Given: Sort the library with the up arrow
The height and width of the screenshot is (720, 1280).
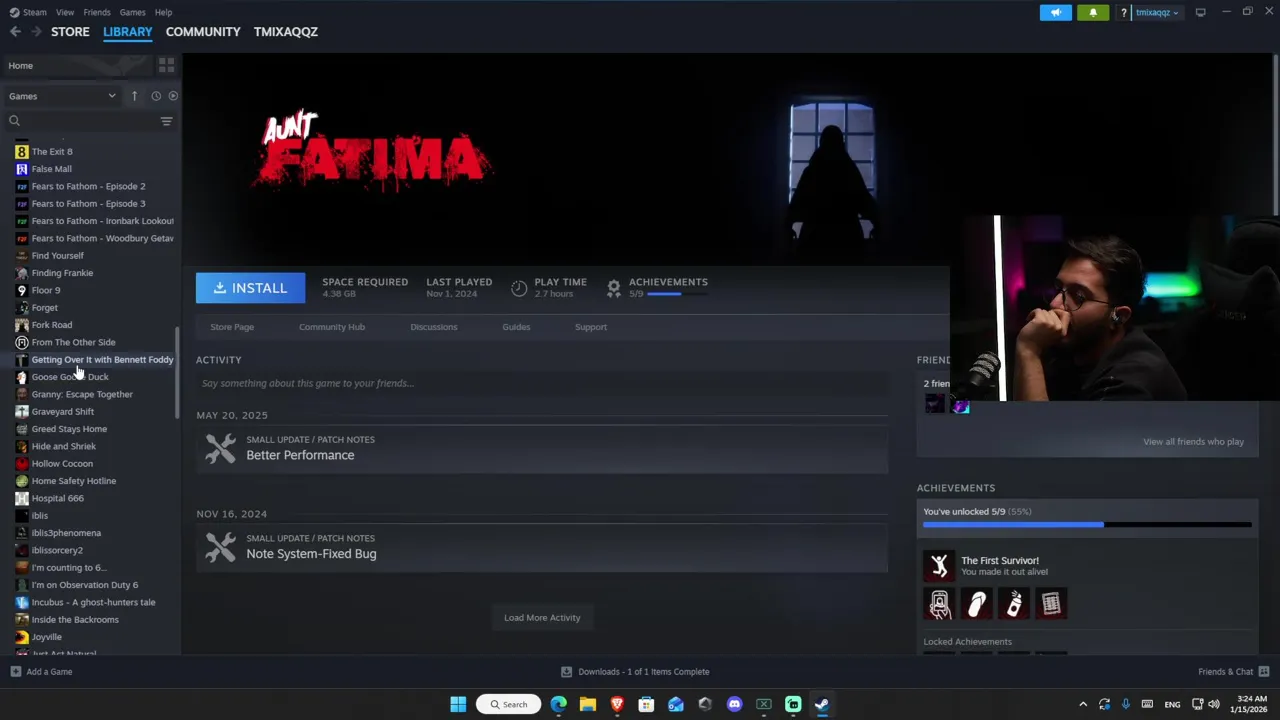Looking at the screenshot, I should pos(134,96).
